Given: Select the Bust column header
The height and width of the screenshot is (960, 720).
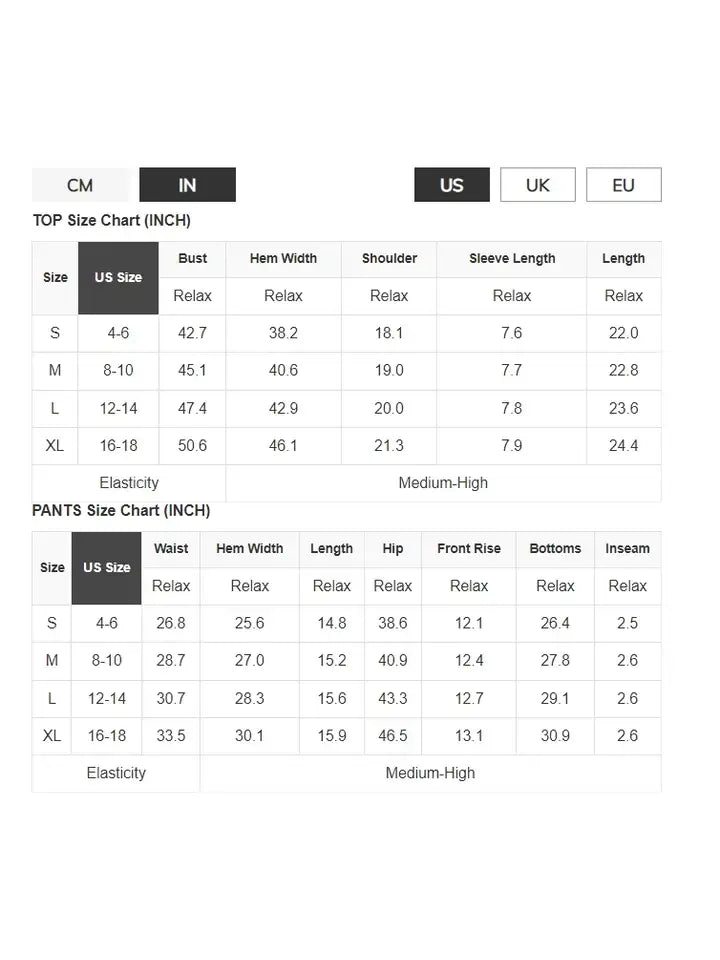Looking at the screenshot, I should click(192, 259).
